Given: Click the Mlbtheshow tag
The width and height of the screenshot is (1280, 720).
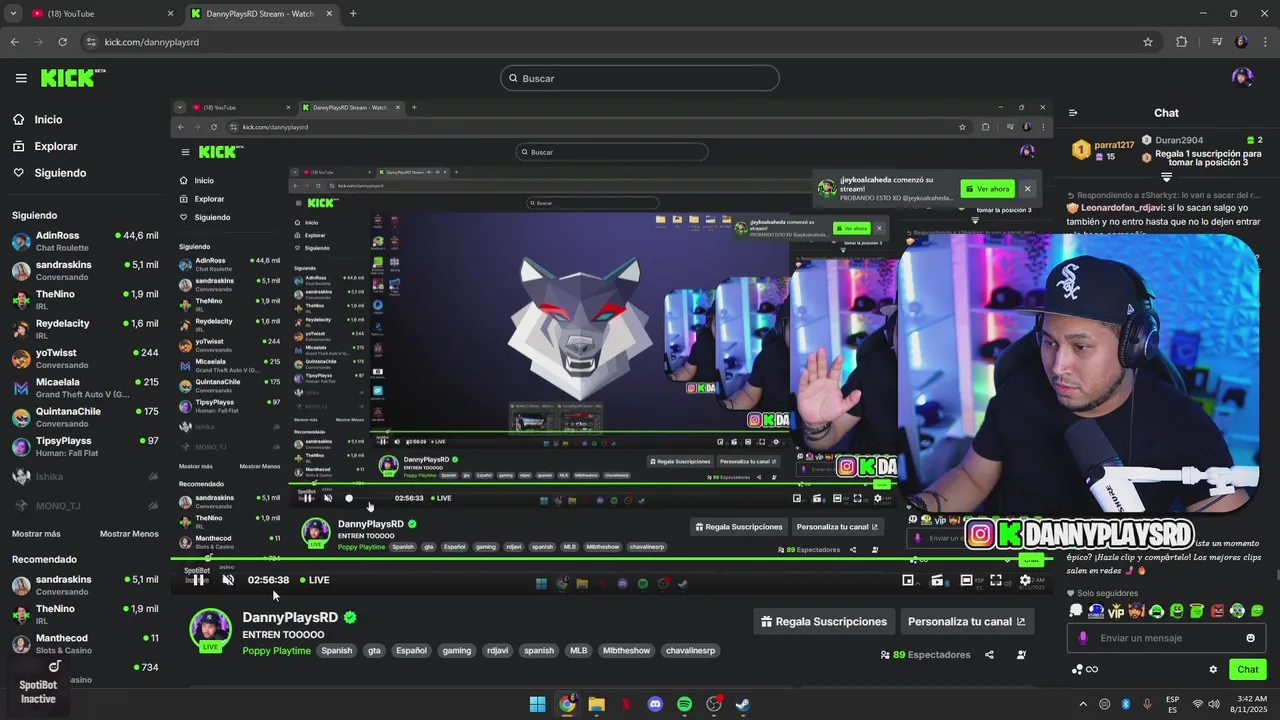Looking at the screenshot, I should [x=626, y=651].
